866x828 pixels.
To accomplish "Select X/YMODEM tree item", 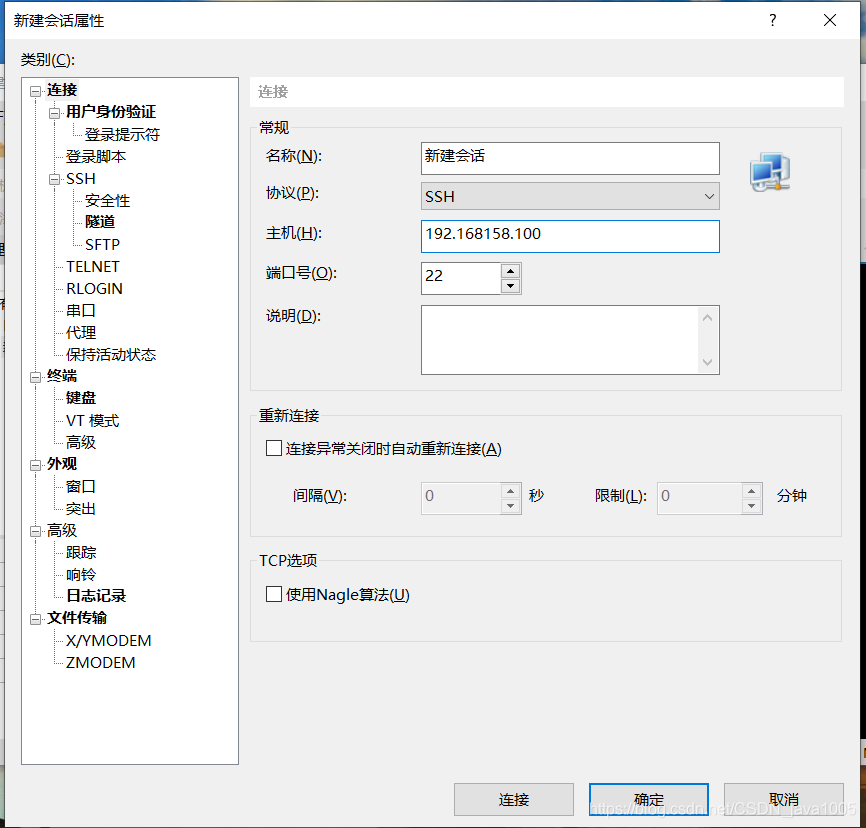I will 108,640.
